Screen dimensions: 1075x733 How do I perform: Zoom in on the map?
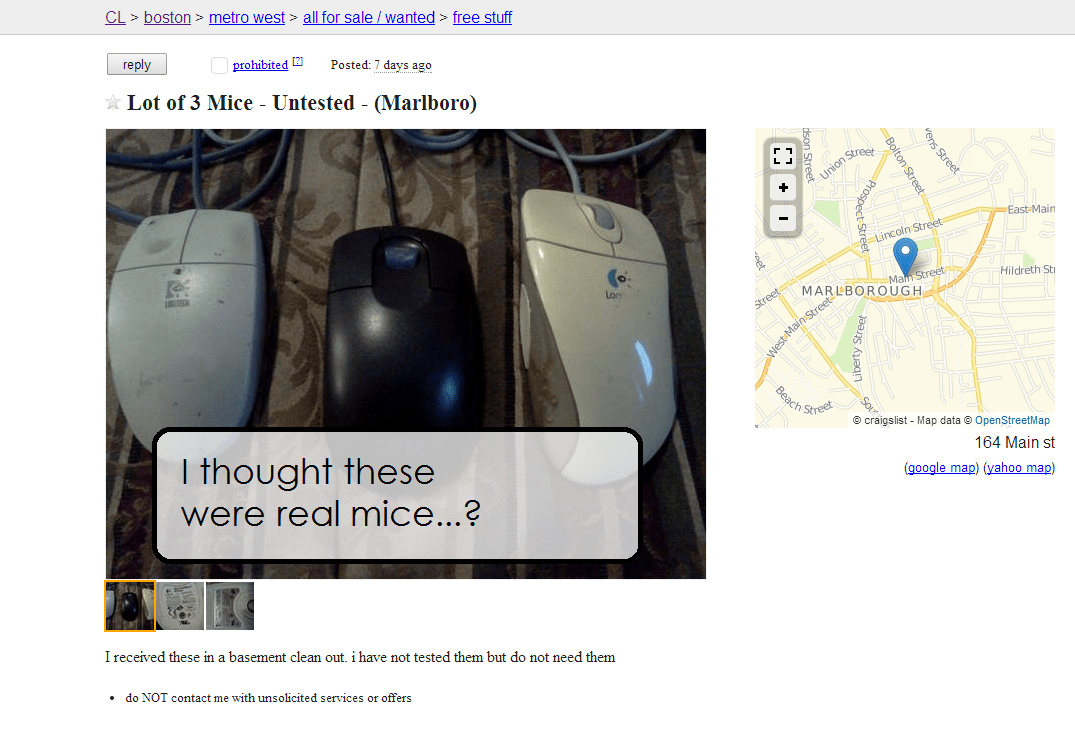(783, 188)
